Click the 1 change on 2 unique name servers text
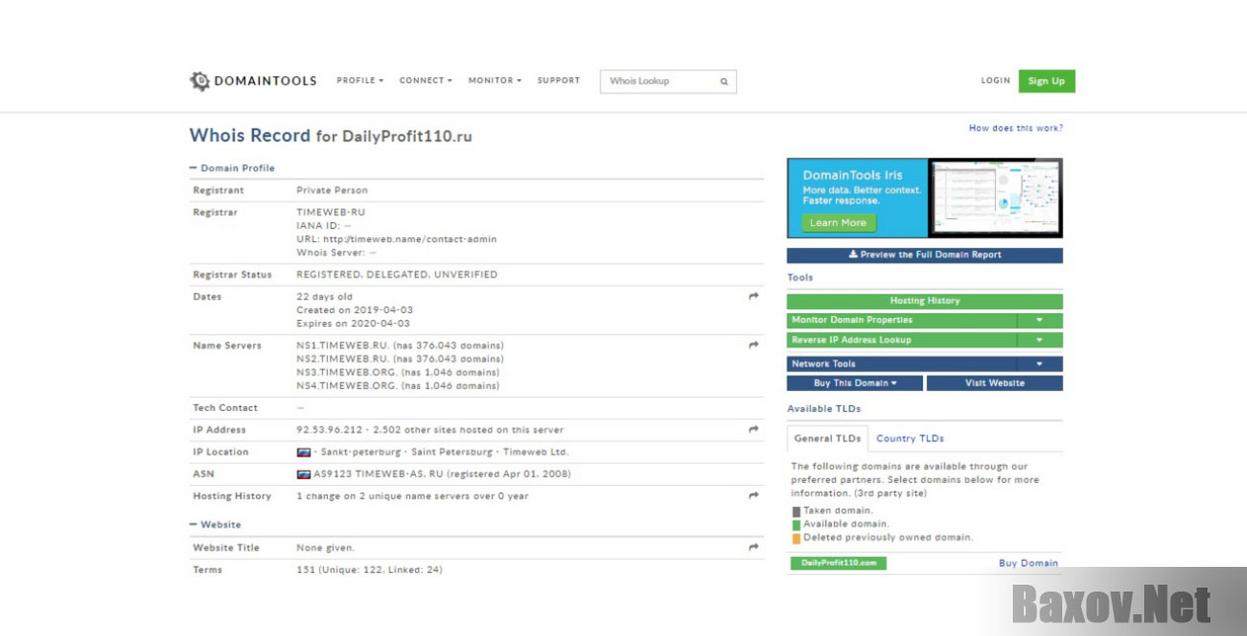 413,496
